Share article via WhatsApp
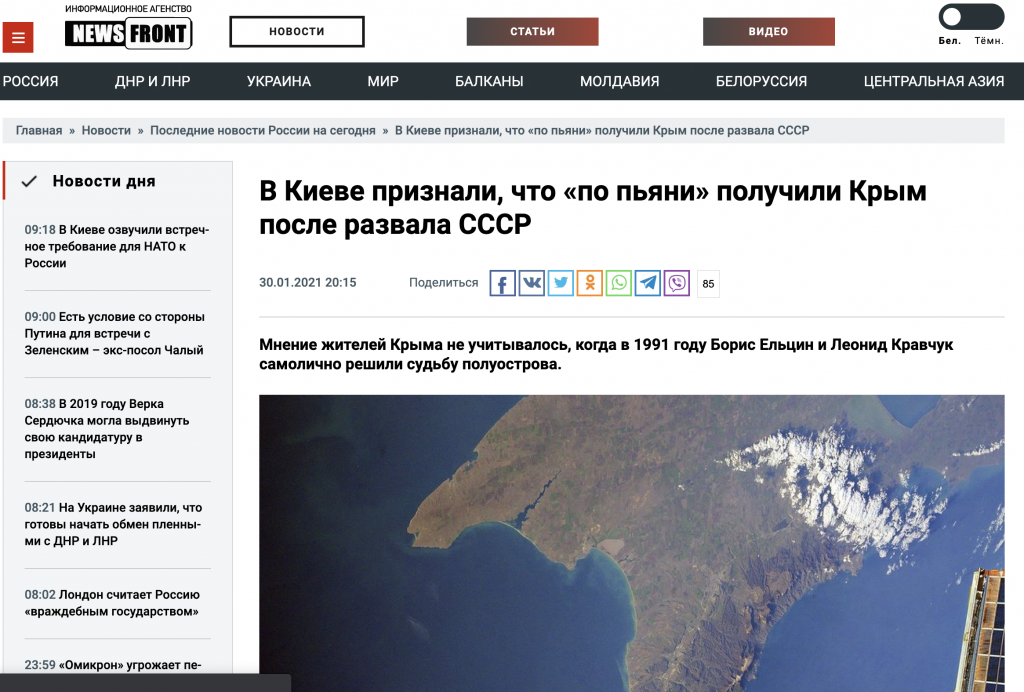 click(x=618, y=283)
